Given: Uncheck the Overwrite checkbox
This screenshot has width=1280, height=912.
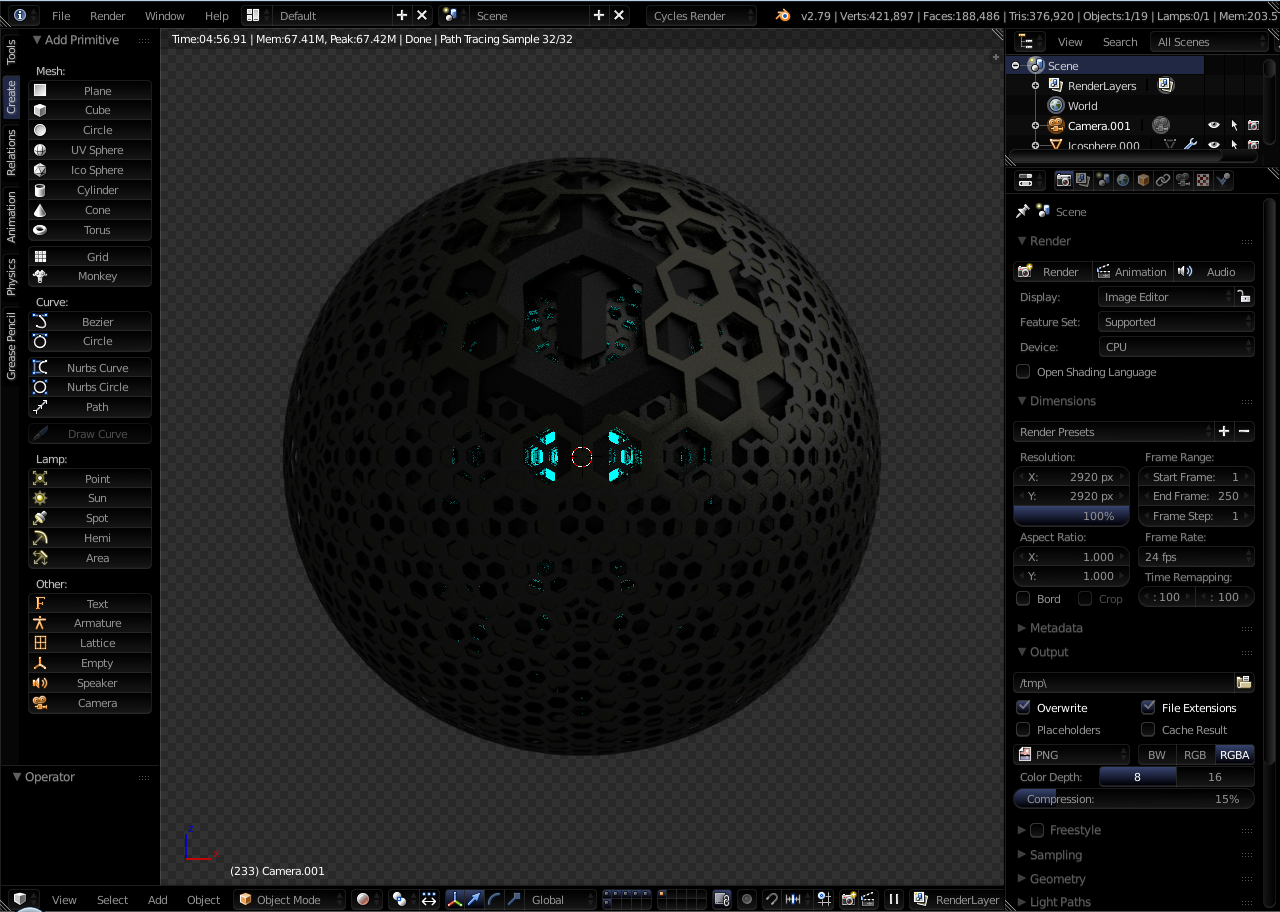Looking at the screenshot, I should [1023, 707].
